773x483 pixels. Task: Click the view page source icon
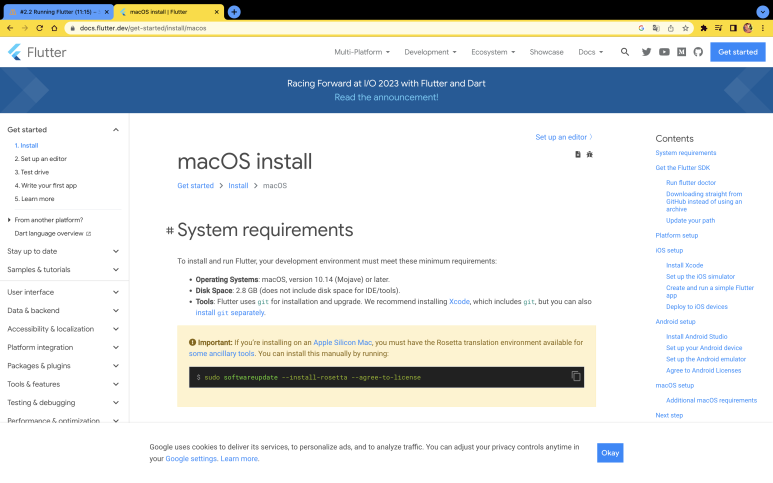tap(578, 154)
